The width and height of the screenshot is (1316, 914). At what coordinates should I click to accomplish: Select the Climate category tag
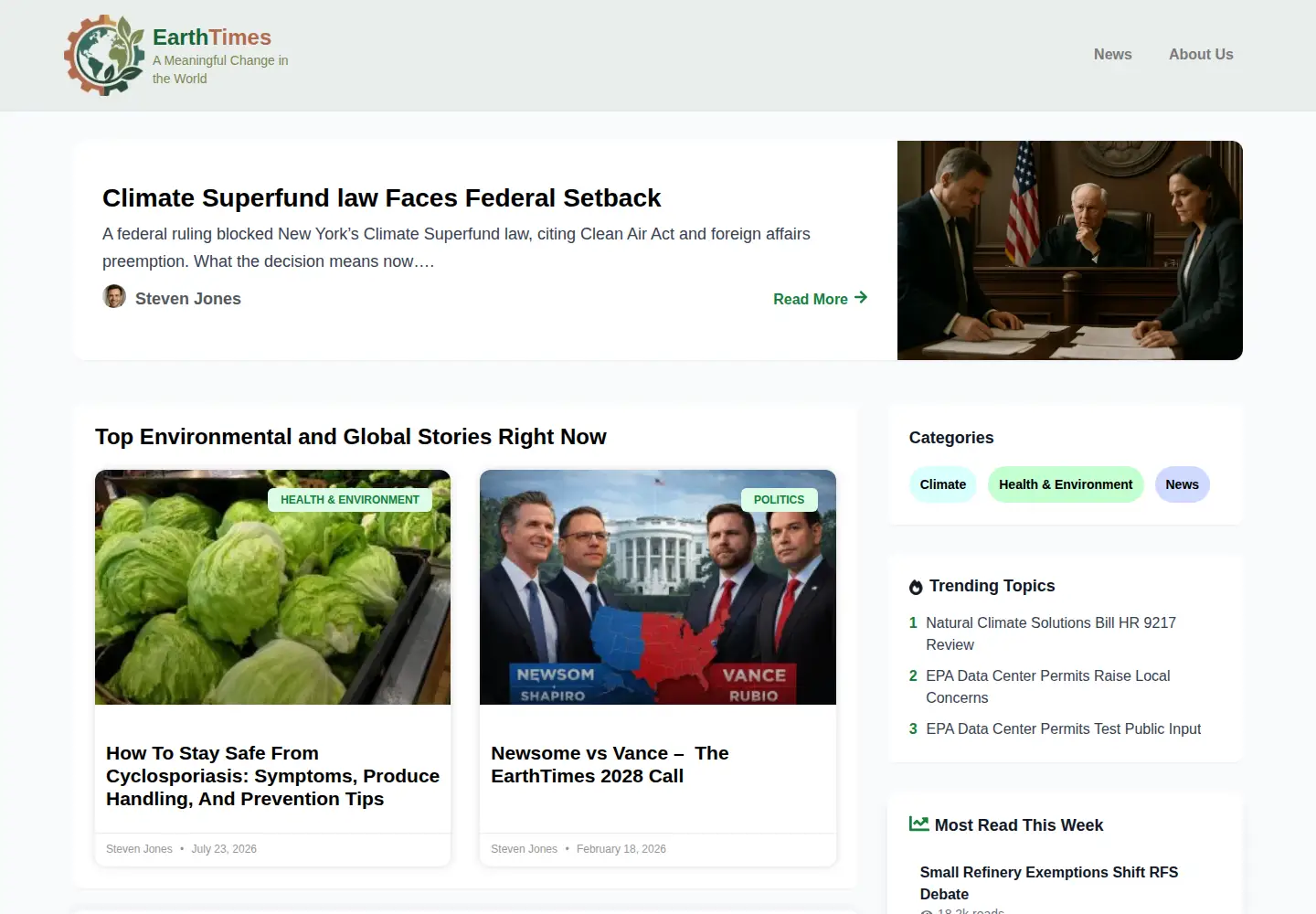pyautogui.click(x=943, y=484)
